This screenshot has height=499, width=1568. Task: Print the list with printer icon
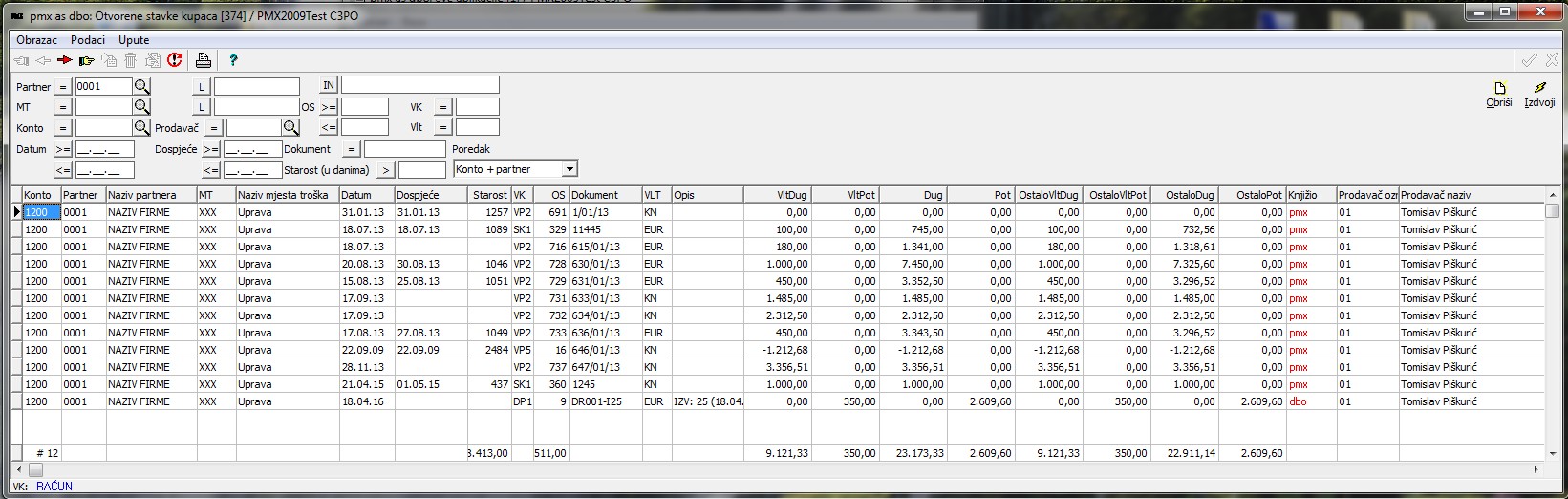coord(203,60)
